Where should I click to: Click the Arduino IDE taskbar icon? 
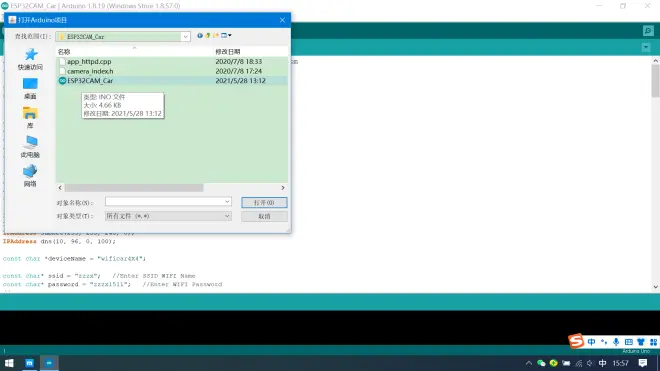(49, 363)
